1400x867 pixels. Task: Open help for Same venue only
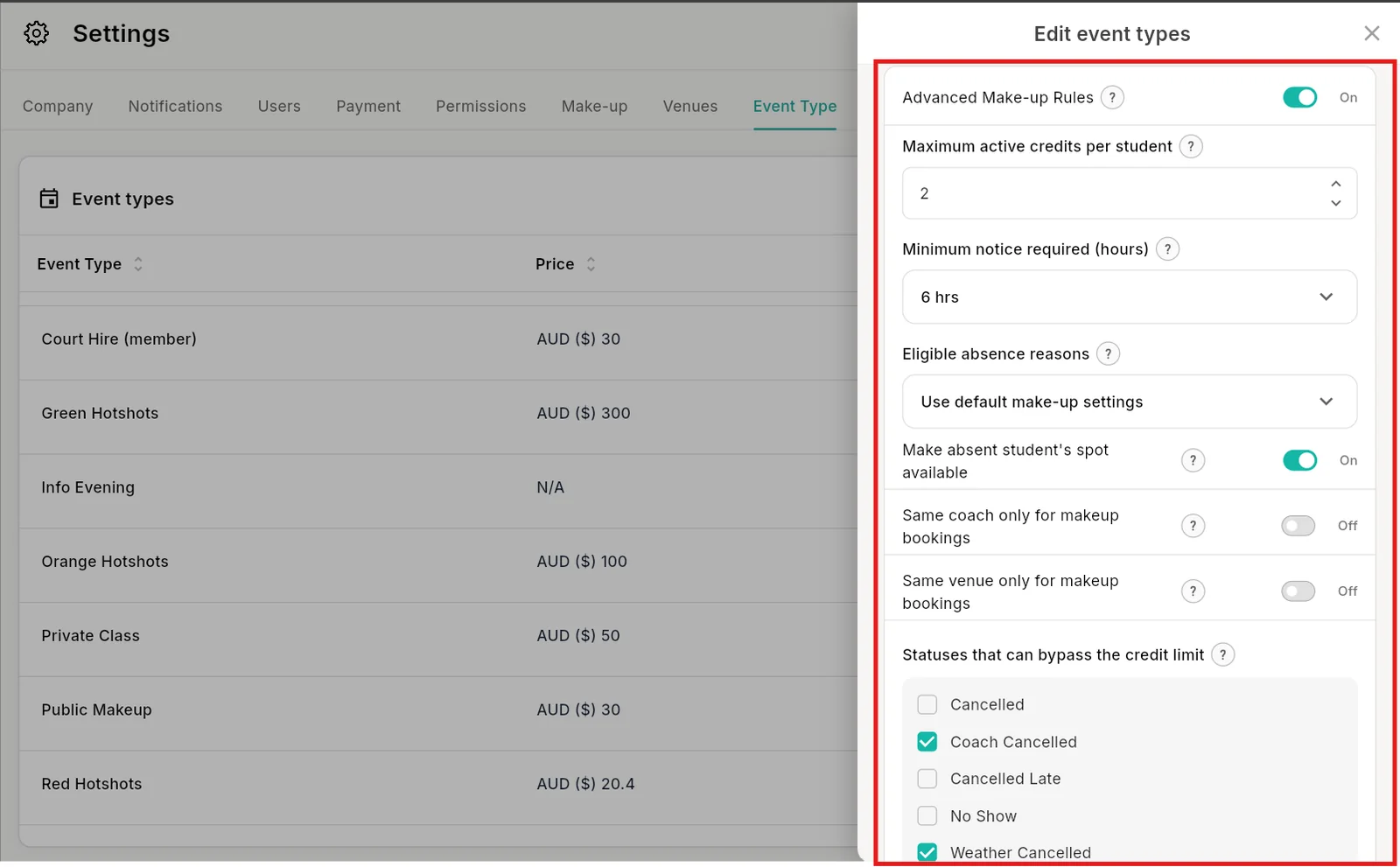click(x=1193, y=591)
